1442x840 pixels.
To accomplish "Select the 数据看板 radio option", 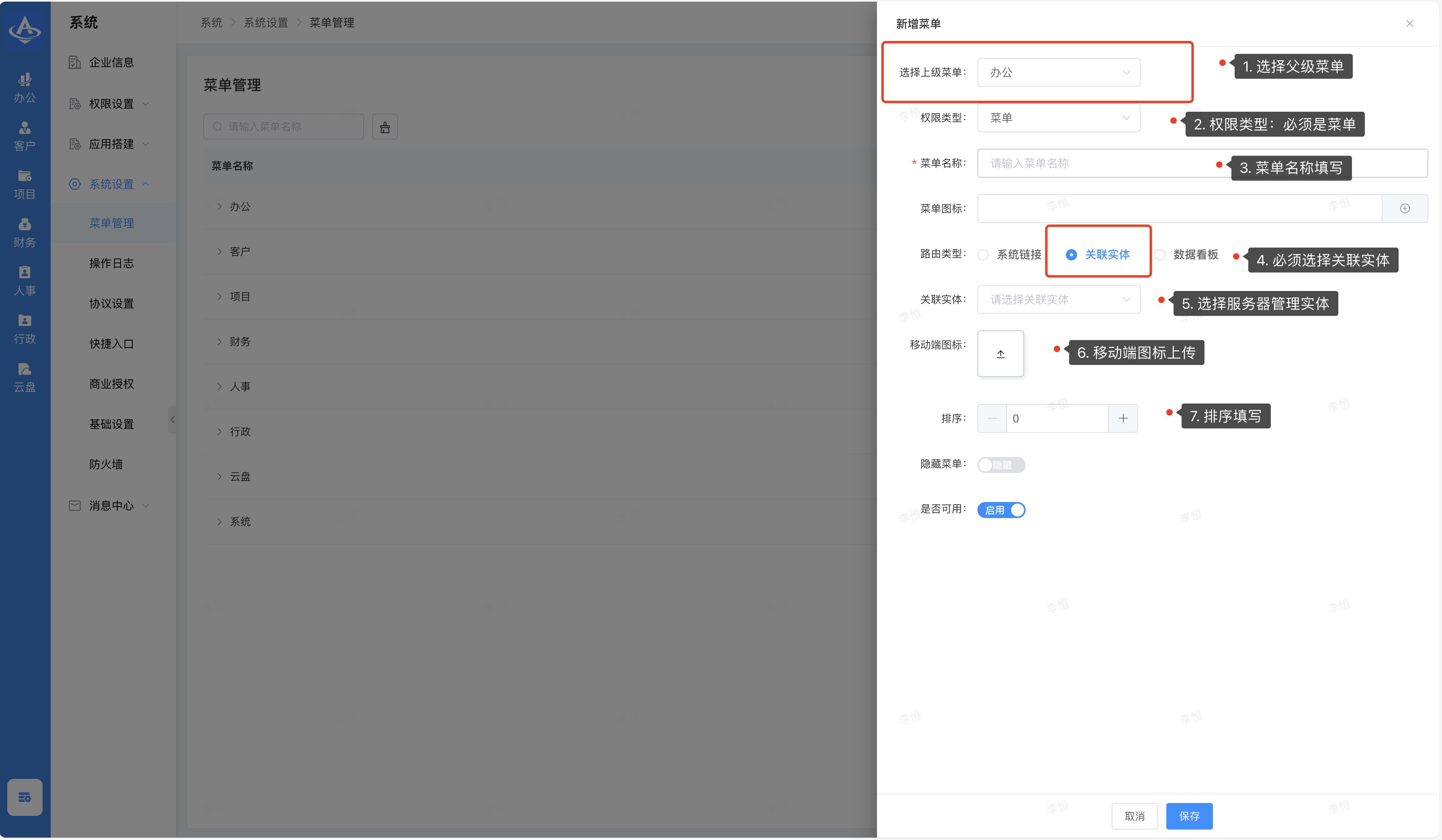I will click(x=1159, y=255).
